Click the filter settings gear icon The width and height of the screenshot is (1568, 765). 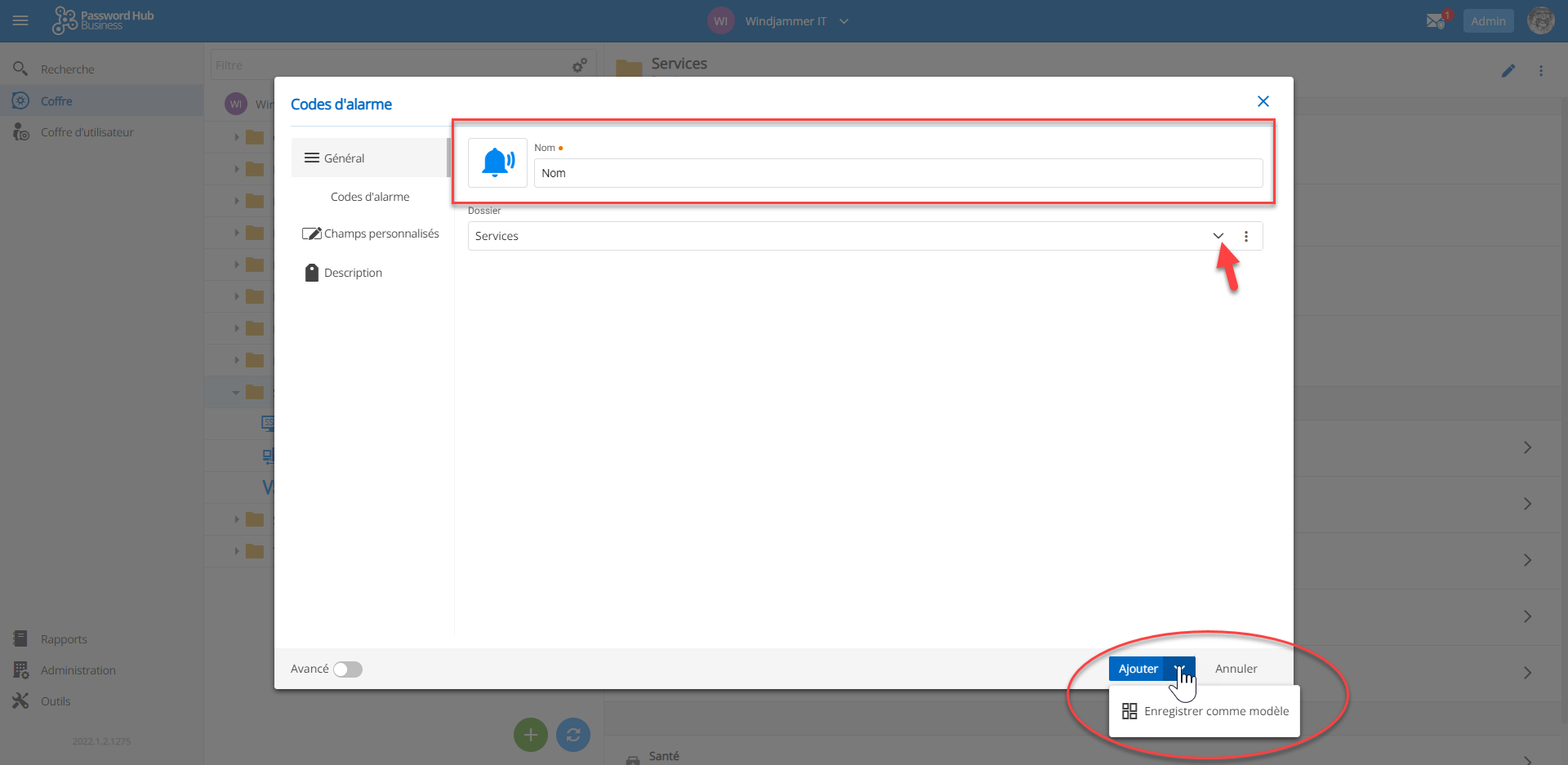click(x=579, y=65)
